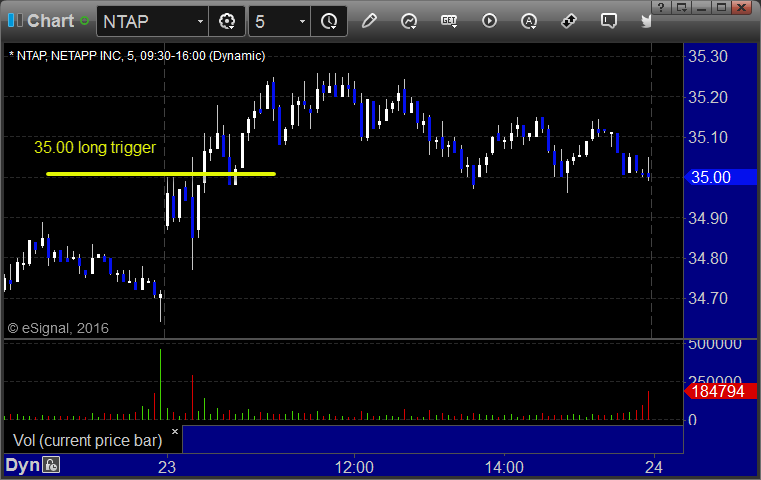Select the pencil drawing tools icon

click(369, 21)
